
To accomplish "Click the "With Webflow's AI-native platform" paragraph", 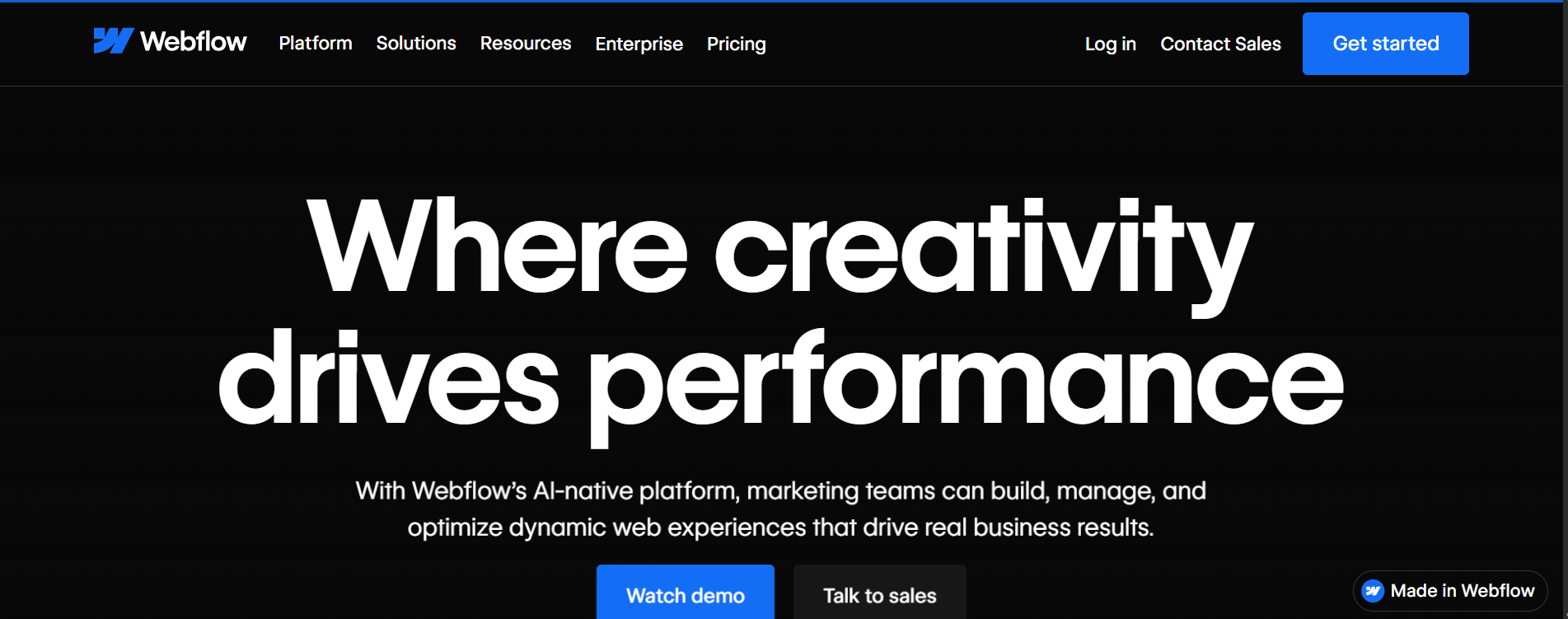I will click(x=781, y=509).
